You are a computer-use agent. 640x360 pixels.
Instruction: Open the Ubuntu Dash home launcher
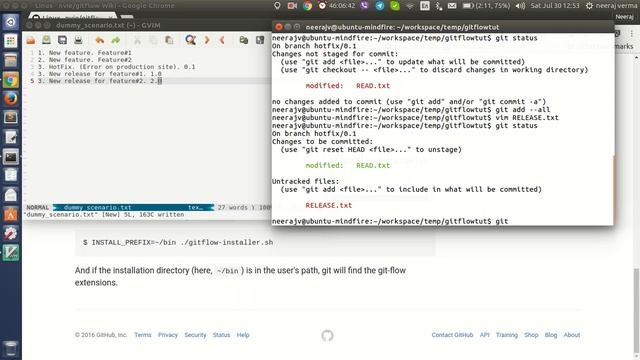coord(11,22)
